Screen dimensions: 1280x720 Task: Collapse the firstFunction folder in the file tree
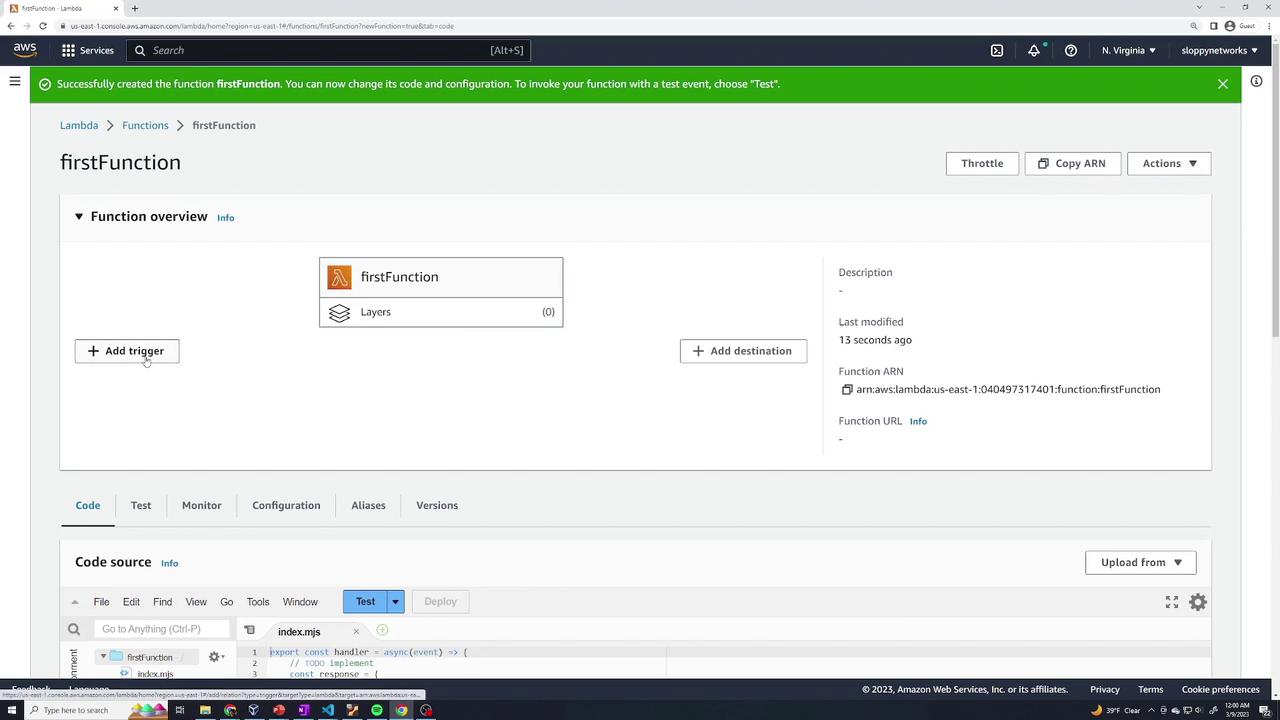(x=103, y=657)
